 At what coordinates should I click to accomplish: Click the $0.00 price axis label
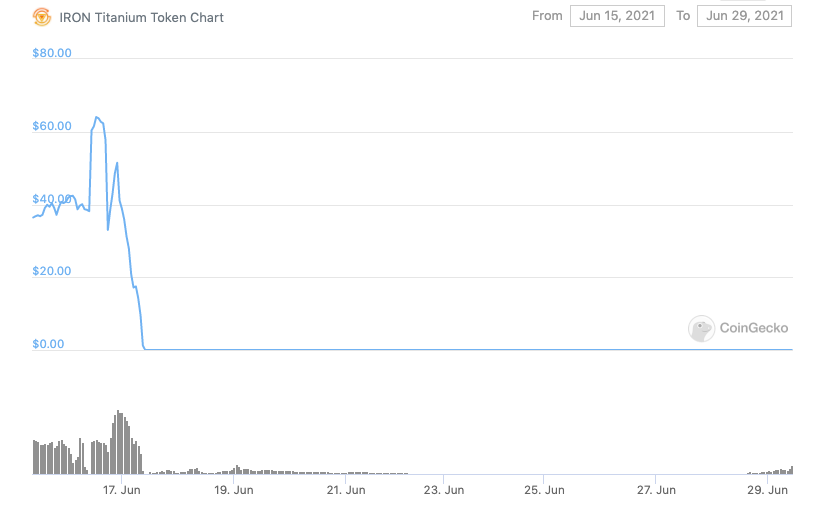pos(49,344)
